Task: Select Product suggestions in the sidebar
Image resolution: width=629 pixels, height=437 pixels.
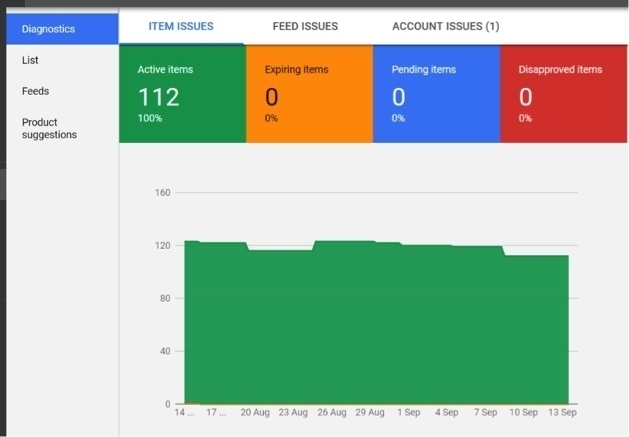Action: coord(49,128)
